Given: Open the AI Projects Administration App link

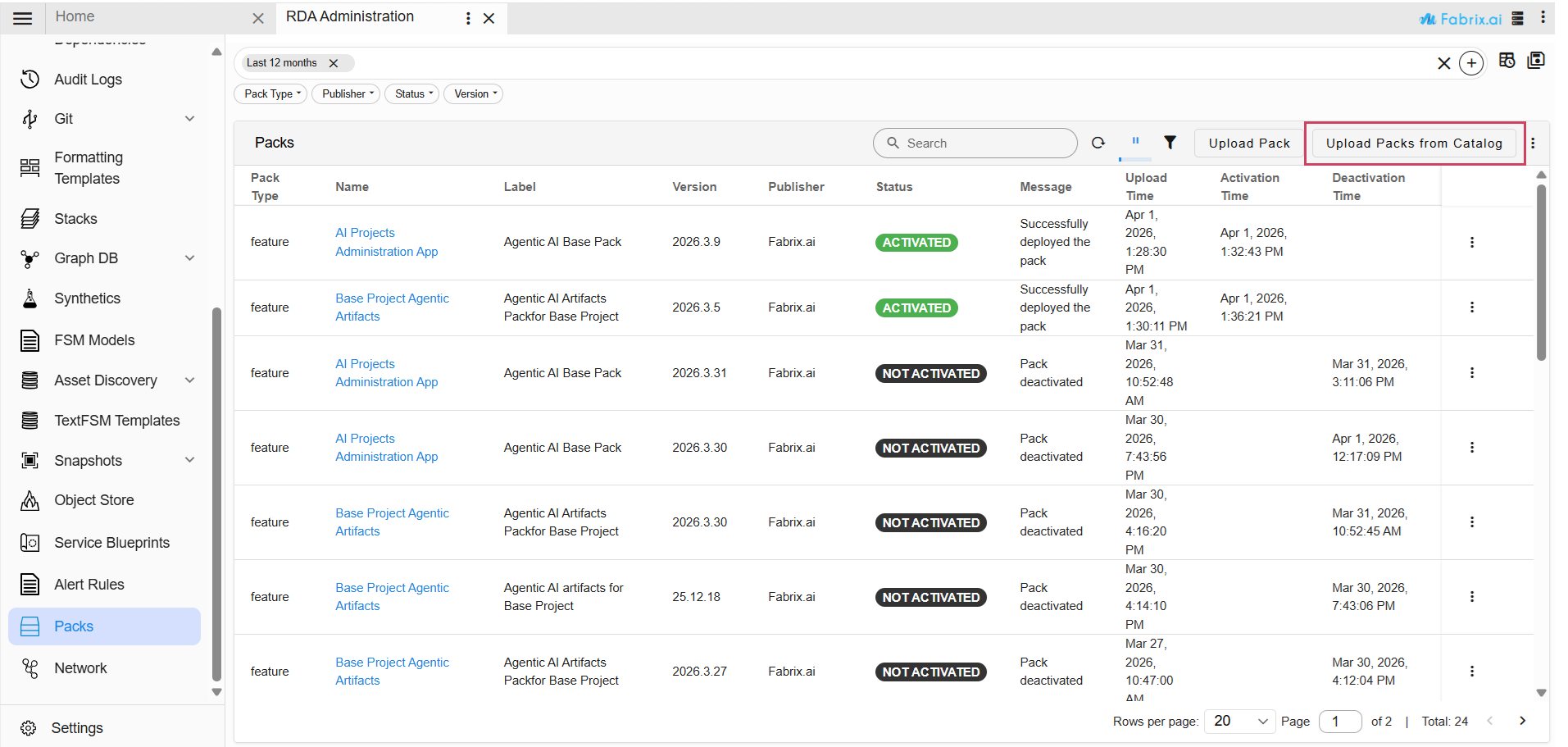Looking at the screenshot, I should [x=385, y=242].
